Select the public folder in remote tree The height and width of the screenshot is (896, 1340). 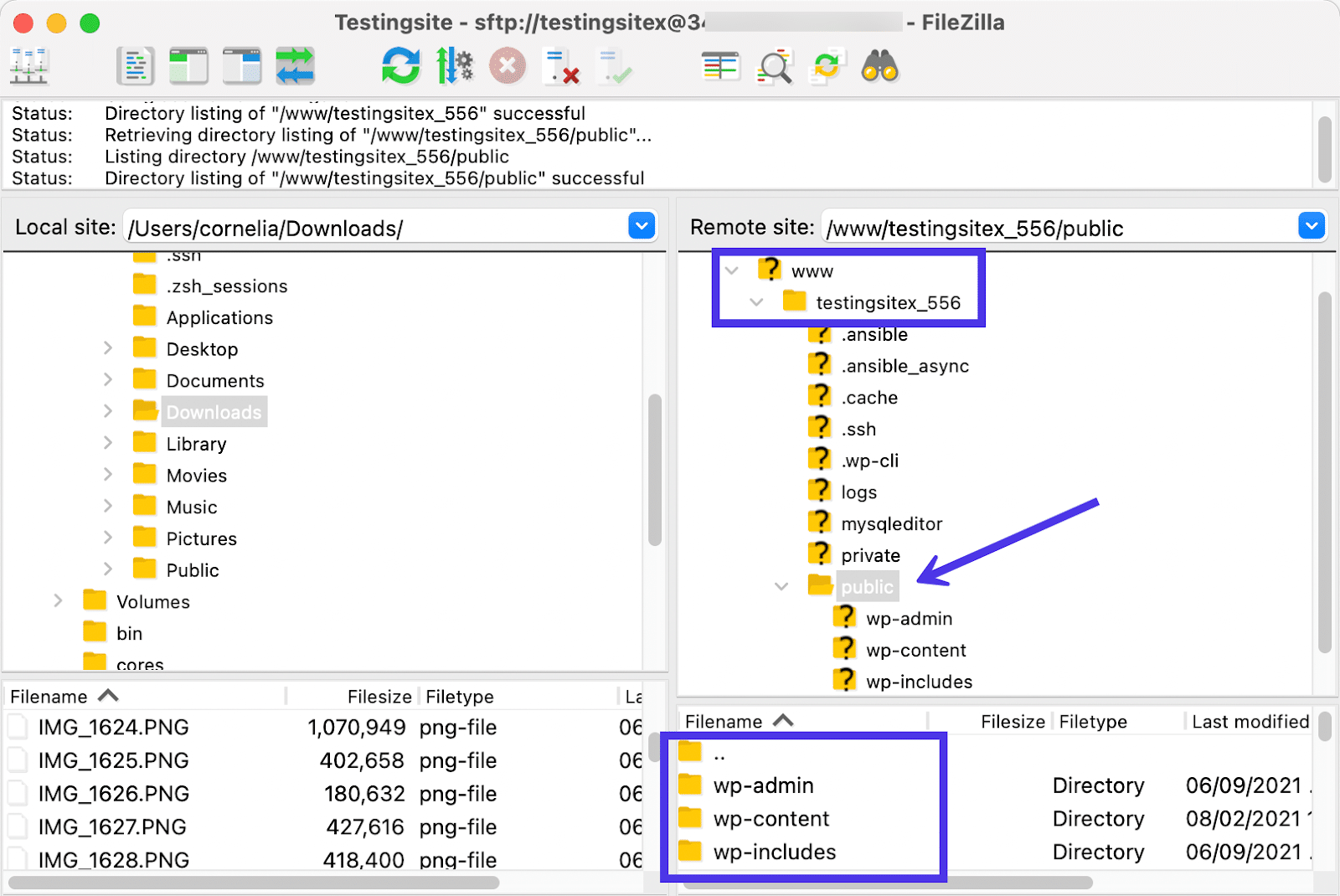[x=867, y=586]
